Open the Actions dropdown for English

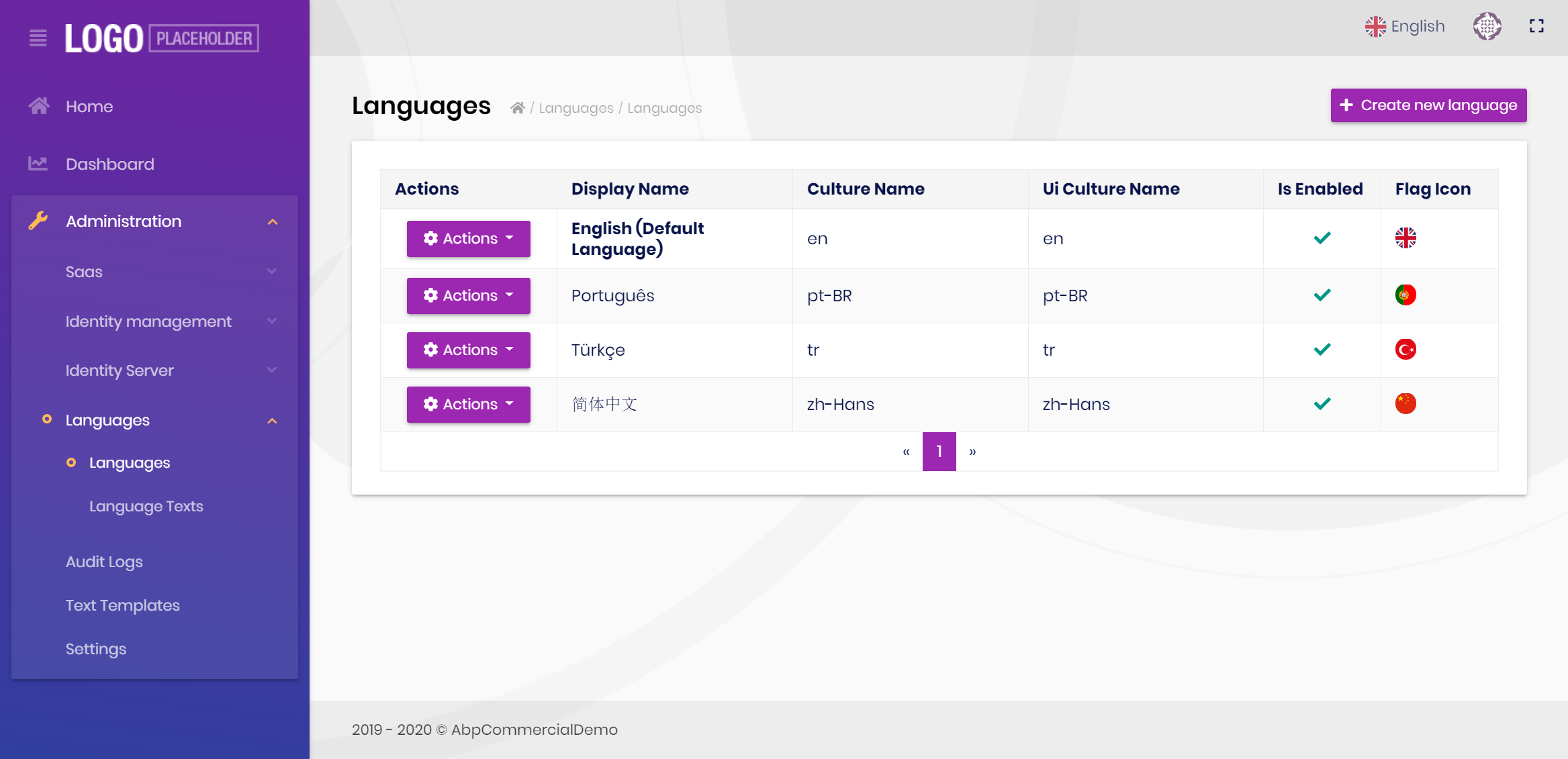[468, 238]
